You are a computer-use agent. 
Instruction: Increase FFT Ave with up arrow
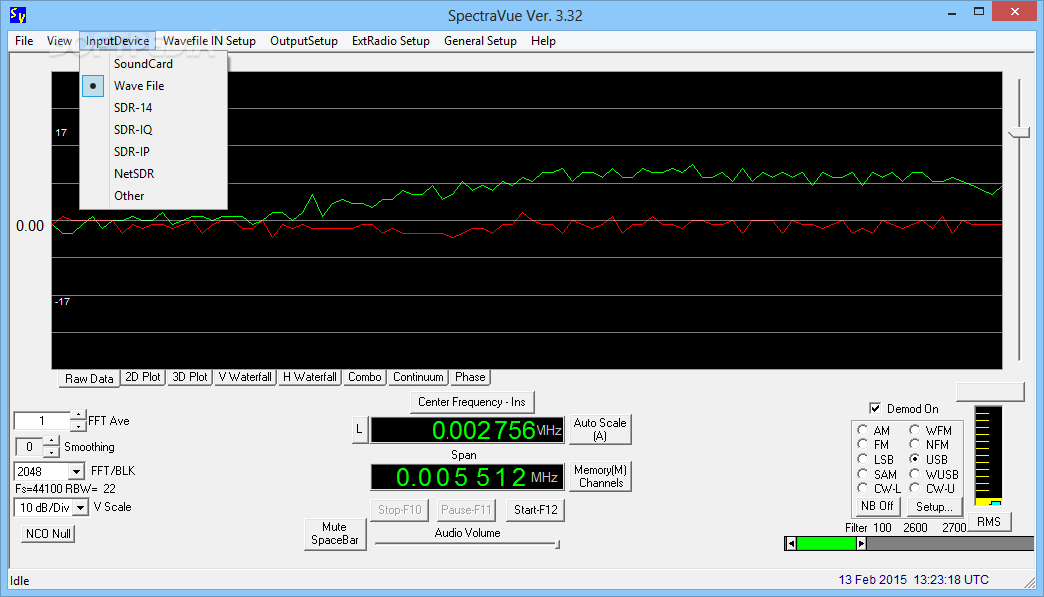pyautogui.click(x=78, y=415)
